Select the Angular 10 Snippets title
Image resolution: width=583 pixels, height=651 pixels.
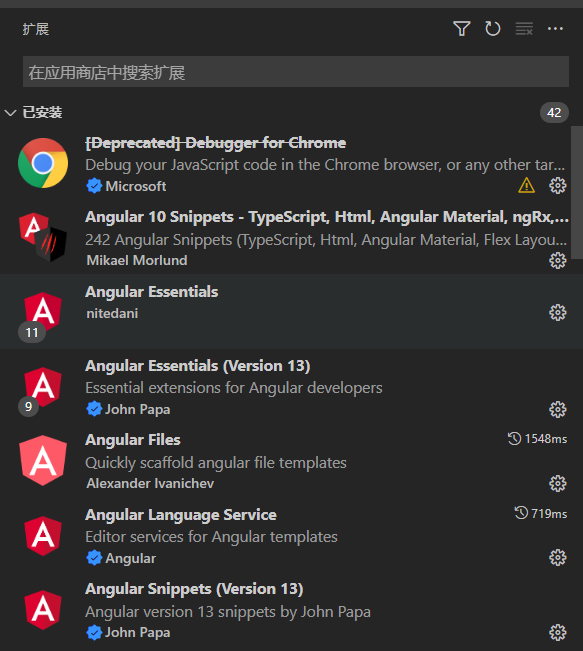pyautogui.click(x=327, y=217)
